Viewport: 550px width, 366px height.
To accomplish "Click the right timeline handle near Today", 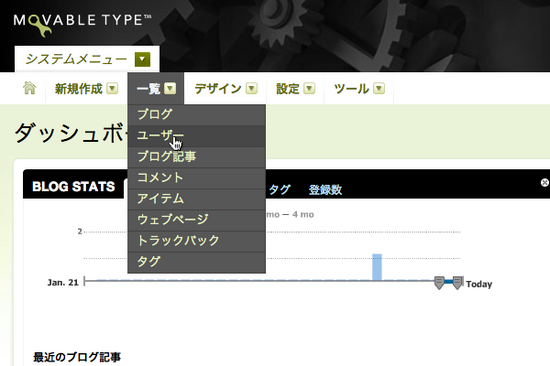I will [457, 282].
